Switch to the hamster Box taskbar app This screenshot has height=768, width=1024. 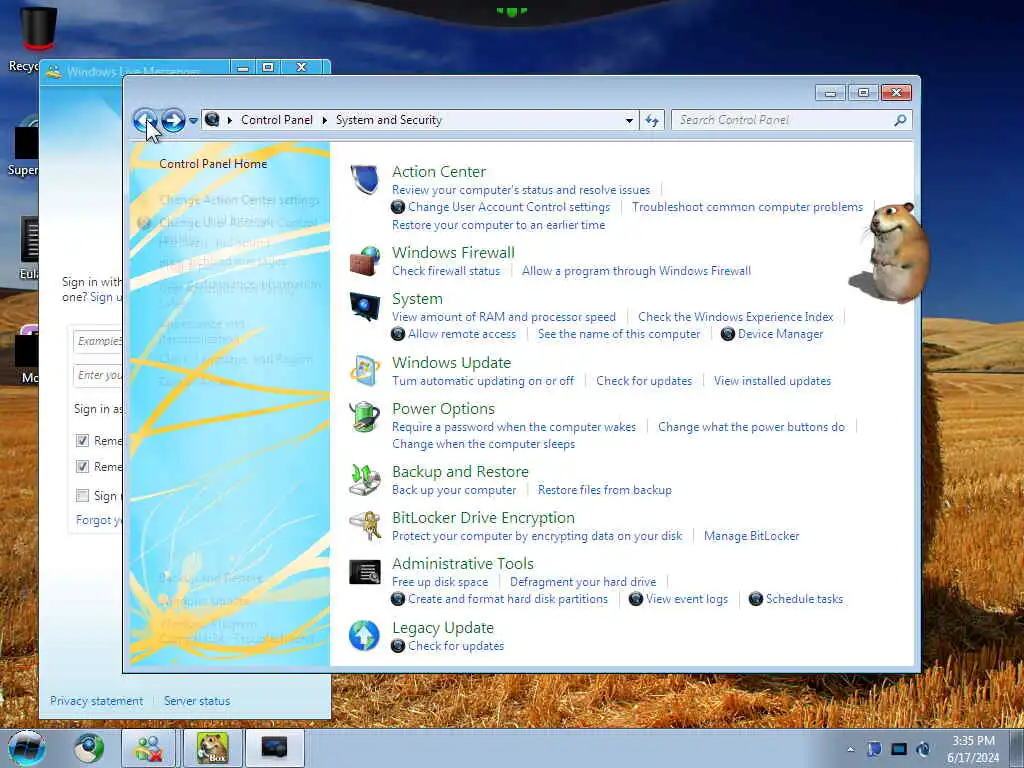click(x=213, y=748)
